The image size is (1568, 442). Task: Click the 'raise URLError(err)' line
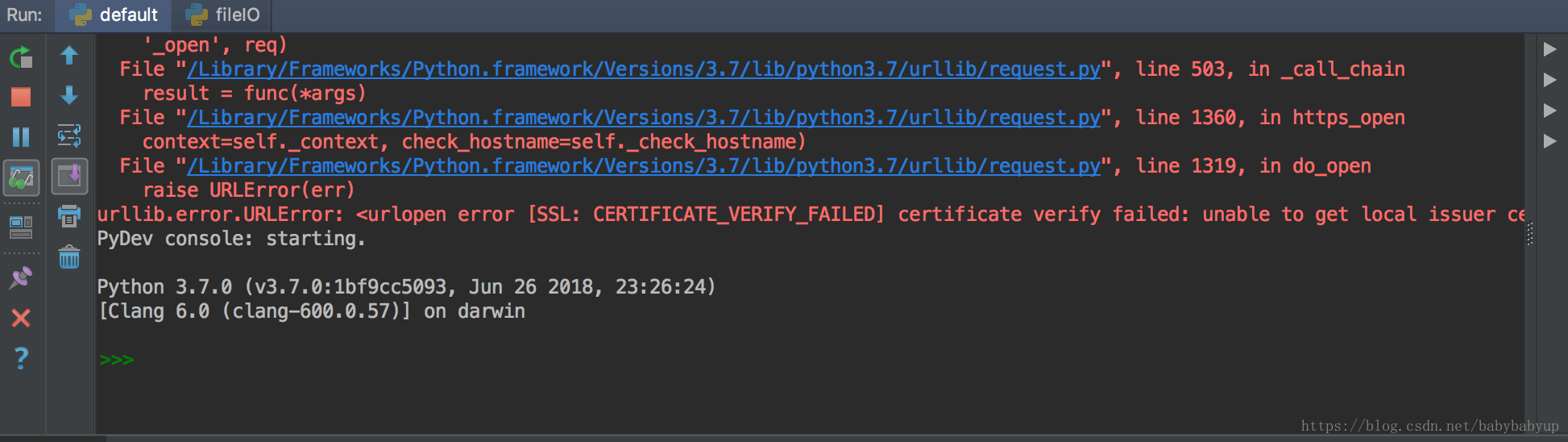tap(249, 190)
